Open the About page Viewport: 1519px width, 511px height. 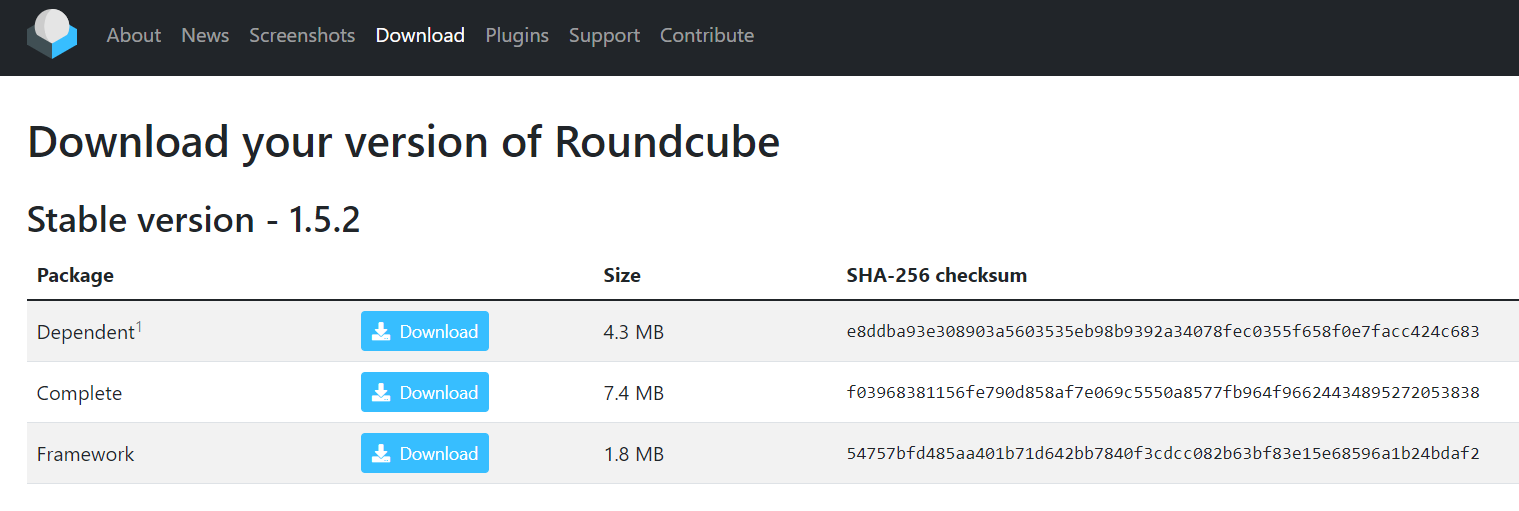(134, 35)
